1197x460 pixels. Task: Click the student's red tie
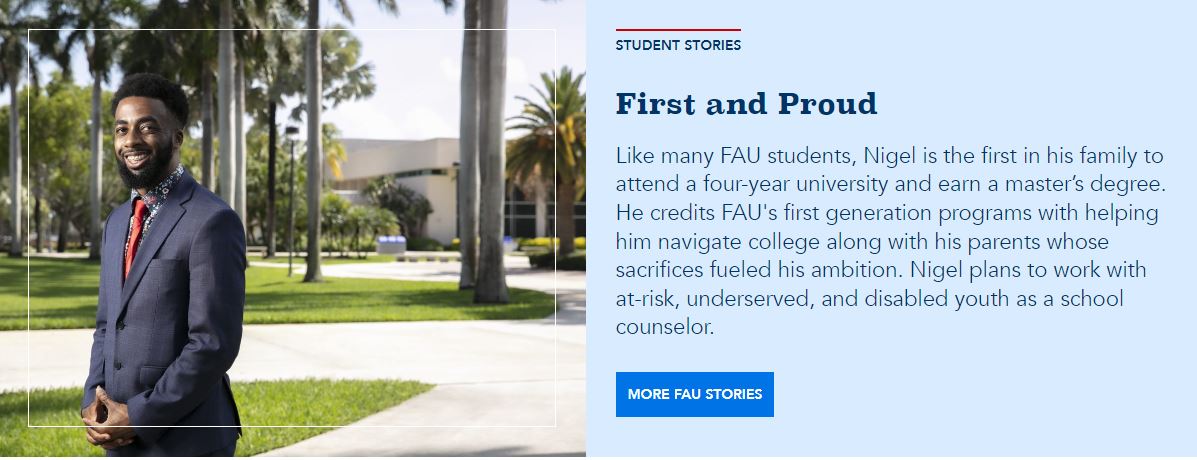coord(135,236)
